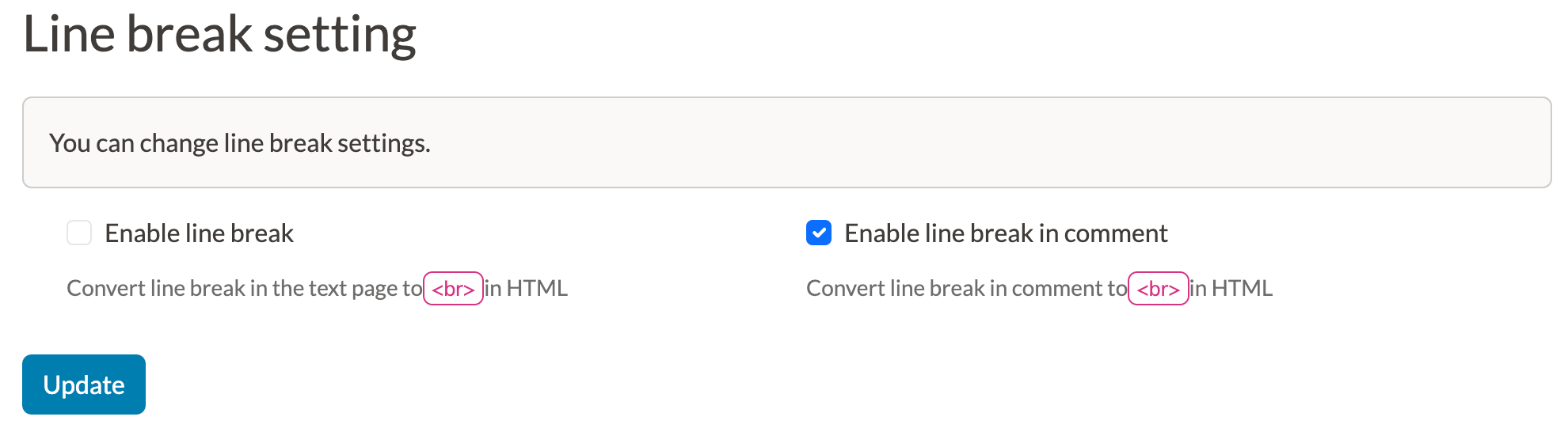Click "in HTML" after the comment <br> tag
Viewport: 1568px width, 428px height.
pyautogui.click(x=1231, y=289)
